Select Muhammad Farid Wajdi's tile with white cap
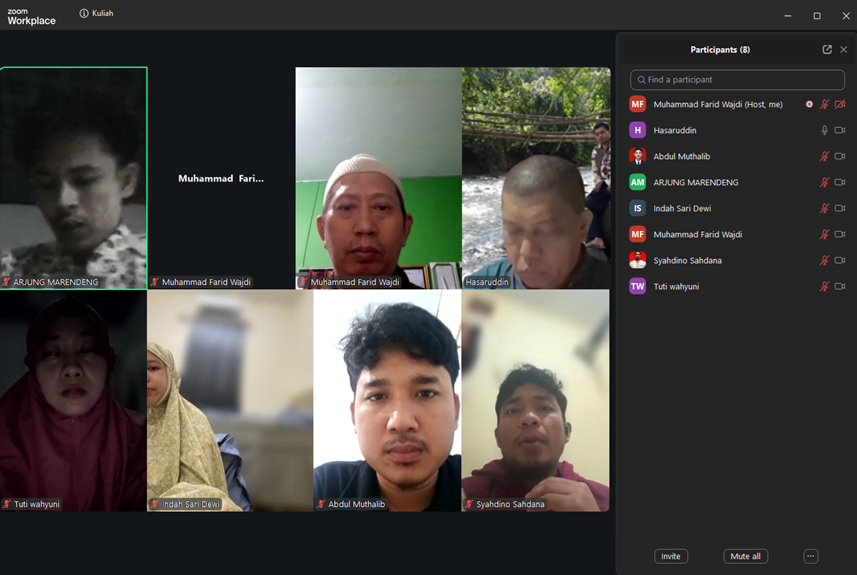857x575 pixels. (379, 178)
